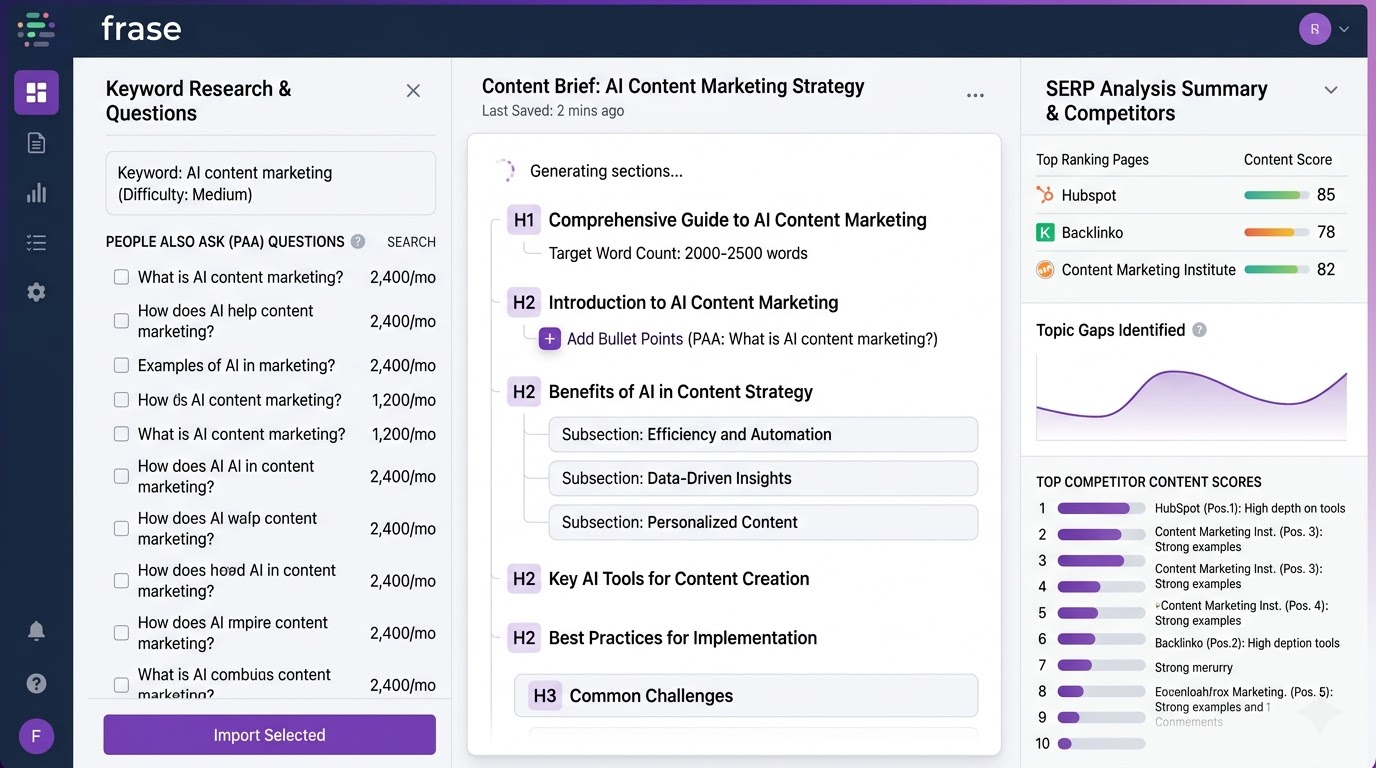The width and height of the screenshot is (1376, 768).
Task: Click the Add Bullet Points link
Action: 625,339
